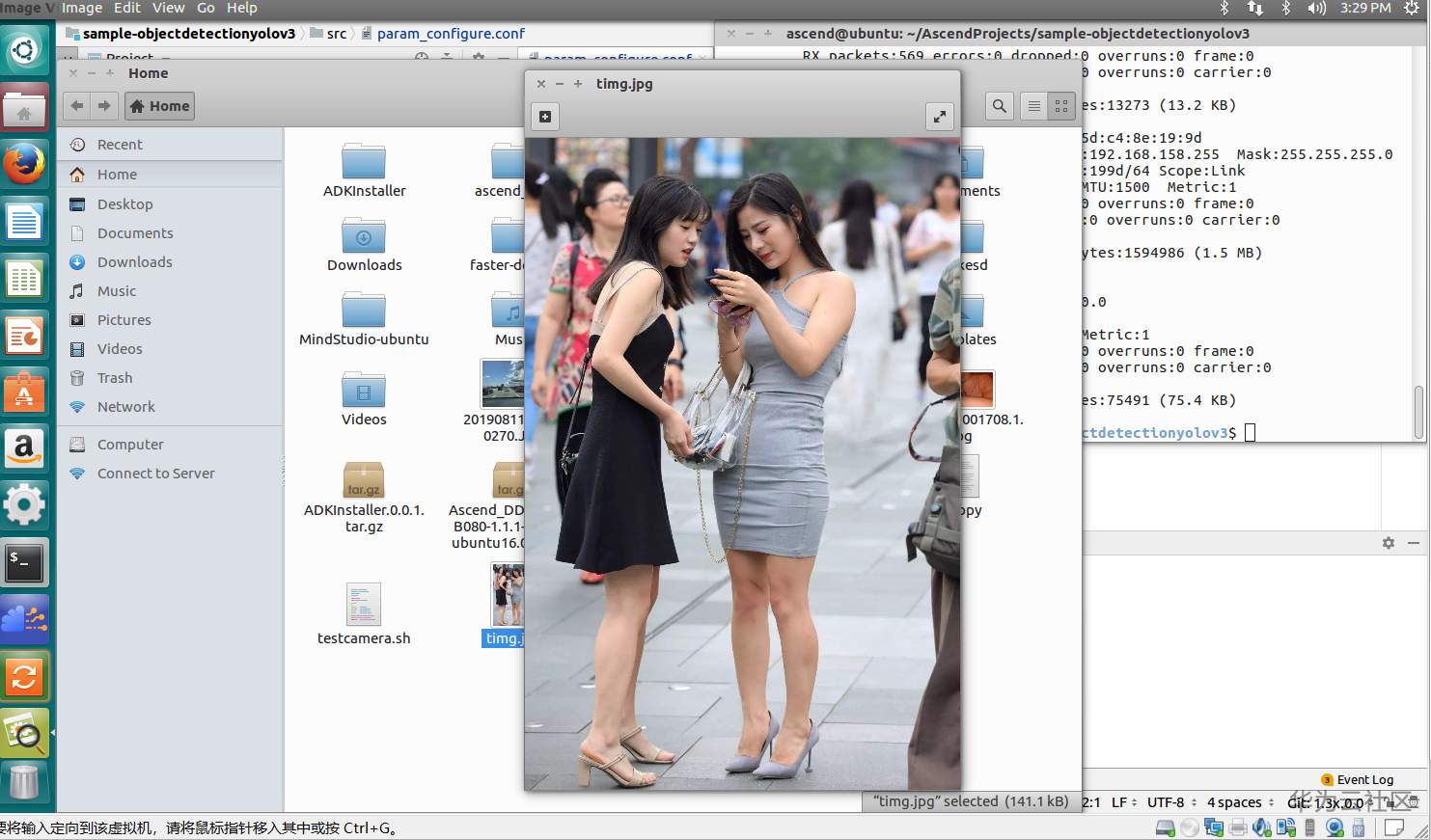The image size is (1431, 840).
Task: Switch Files to list view
Action: click(1033, 106)
